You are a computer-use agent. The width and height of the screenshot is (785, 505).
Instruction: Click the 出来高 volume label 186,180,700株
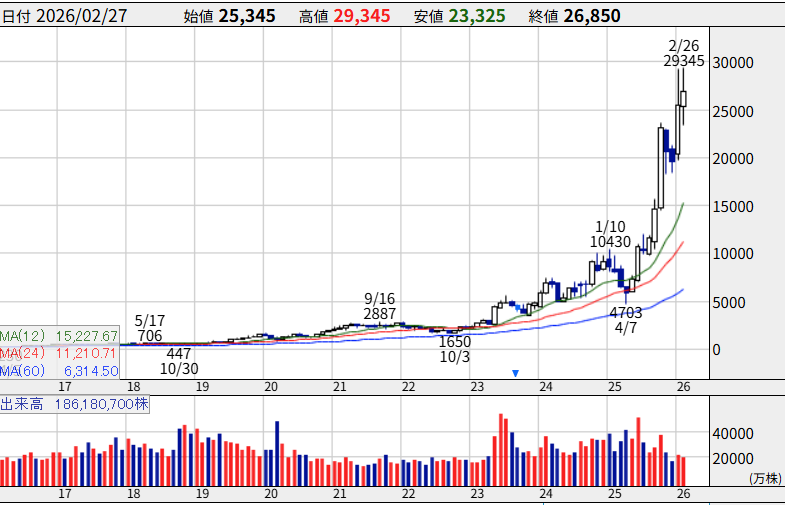75,405
